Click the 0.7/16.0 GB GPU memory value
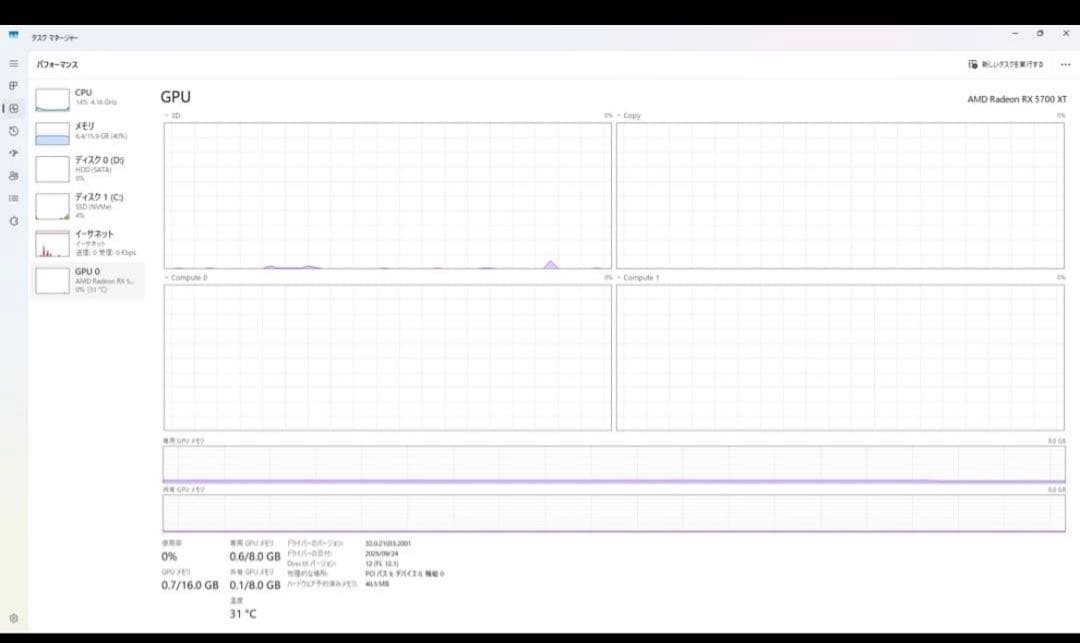 point(190,585)
